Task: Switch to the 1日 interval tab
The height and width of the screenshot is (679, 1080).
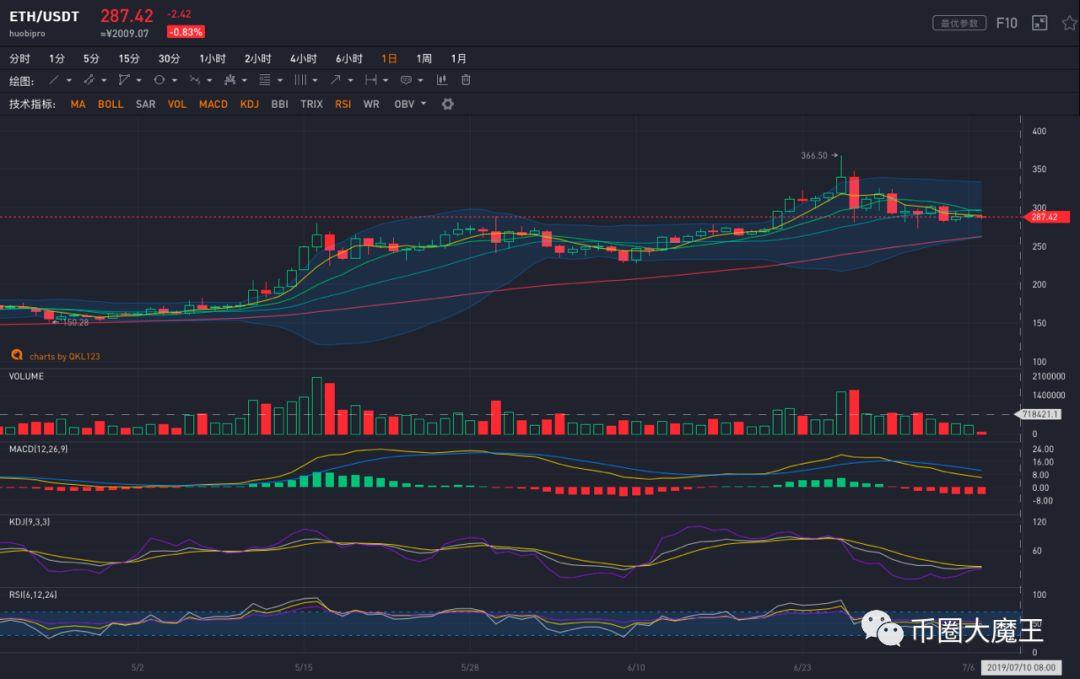Action: pyautogui.click(x=389, y=59)
